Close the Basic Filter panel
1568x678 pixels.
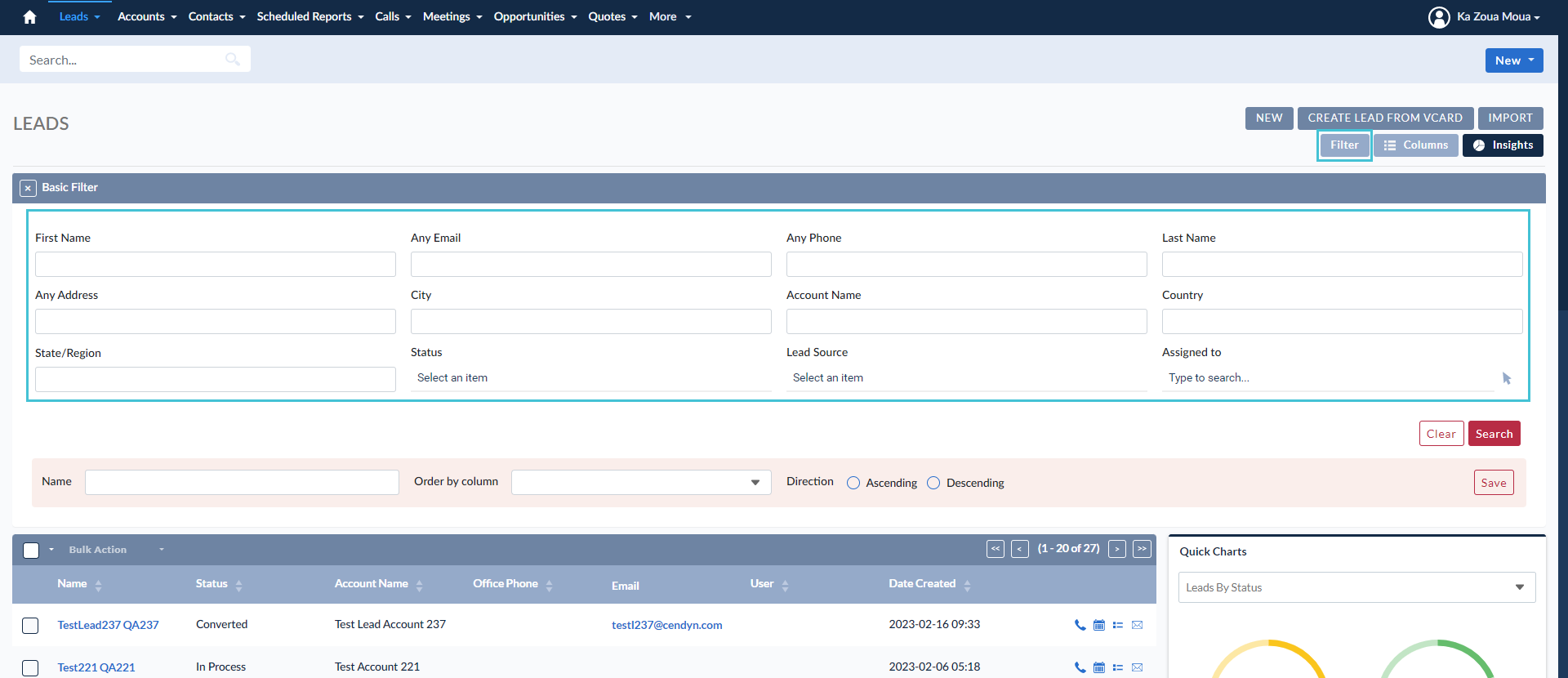28,188
